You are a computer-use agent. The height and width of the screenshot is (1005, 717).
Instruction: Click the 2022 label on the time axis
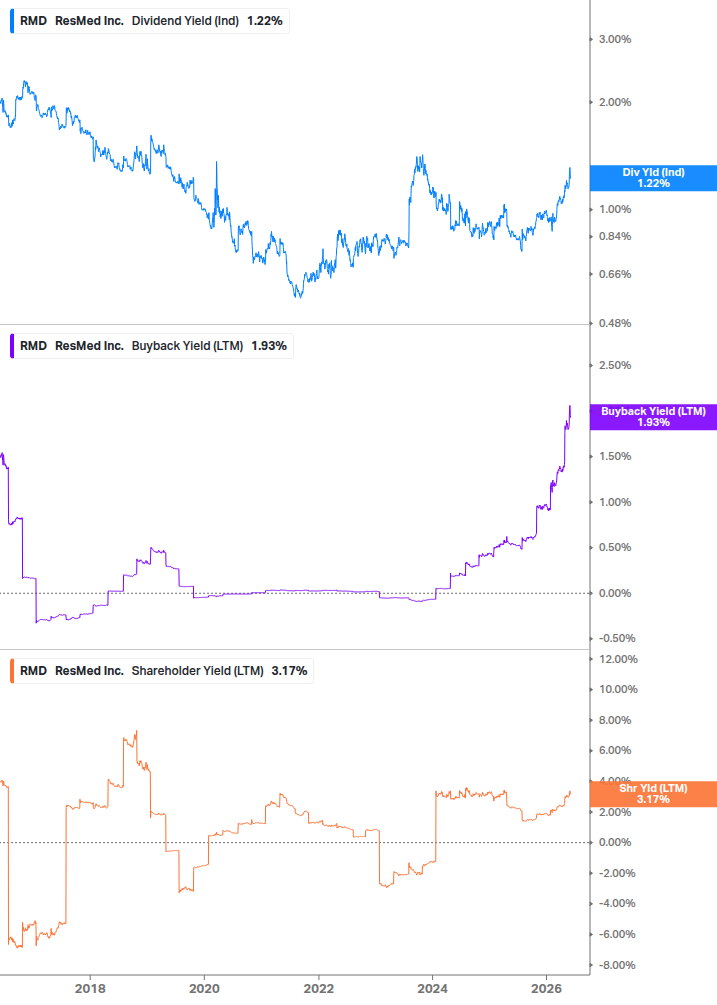(x=318, y=988)
